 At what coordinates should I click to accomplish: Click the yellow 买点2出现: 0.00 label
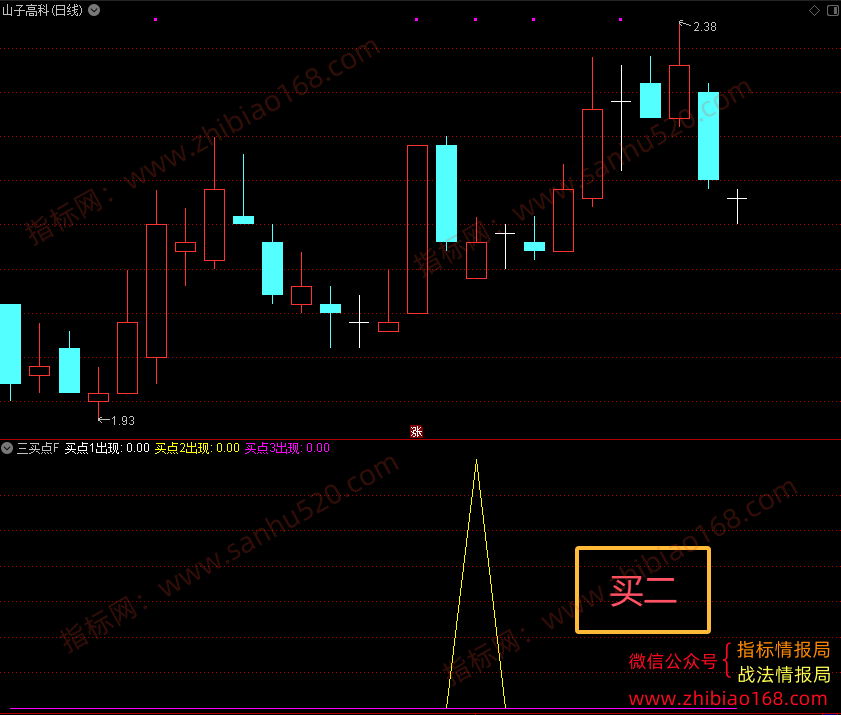coord(197,448)
